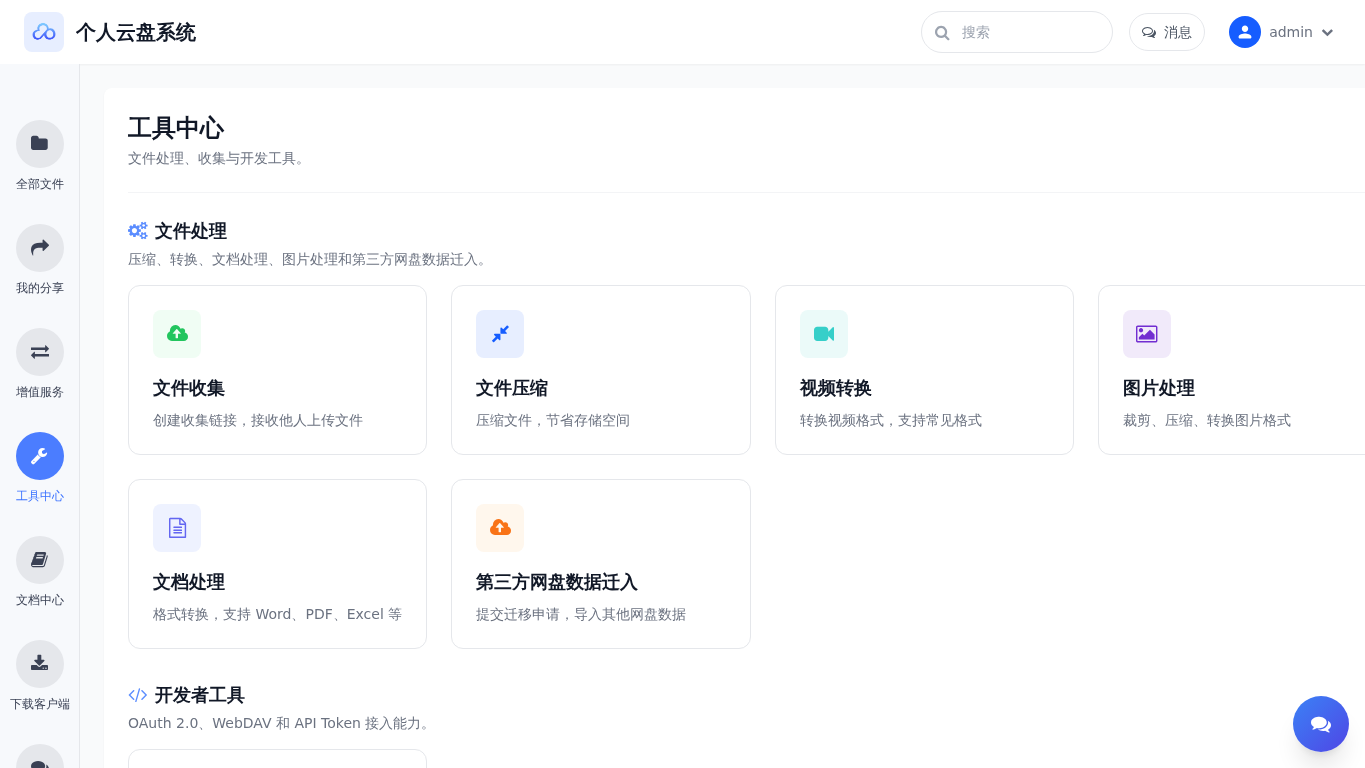Click the 文件处理、收集与开发工具。 subtitle text
The width and height of the screenshot is (1365, 768).
[218, 158]
